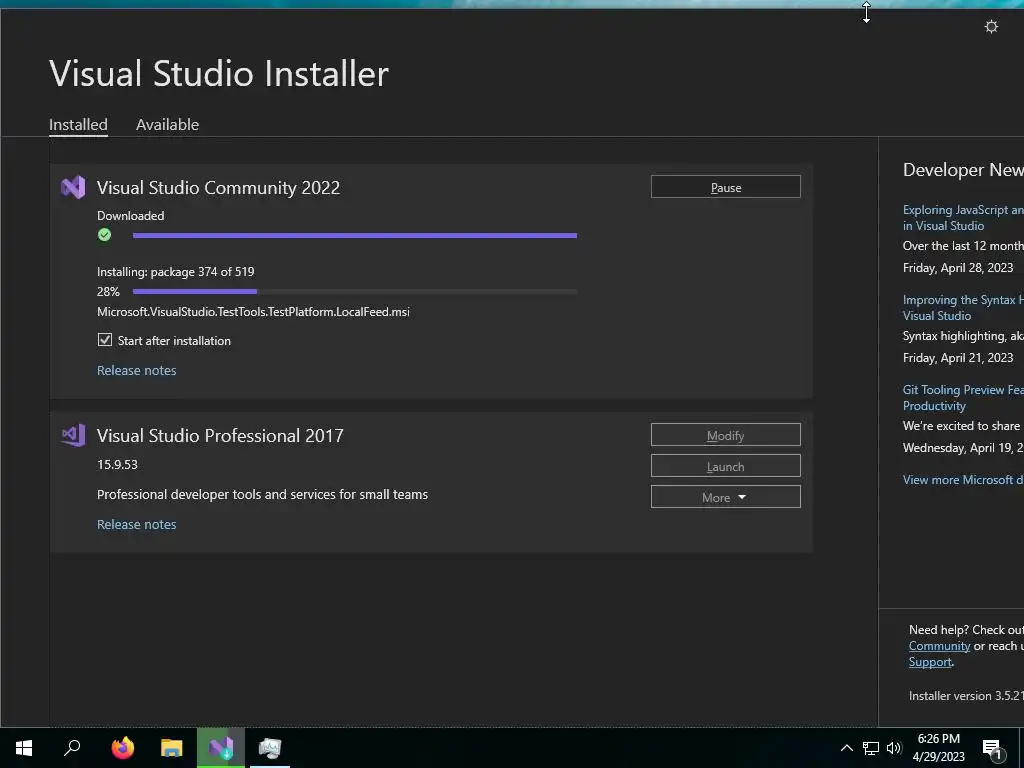Click the Developer News heading

point(963,170)
